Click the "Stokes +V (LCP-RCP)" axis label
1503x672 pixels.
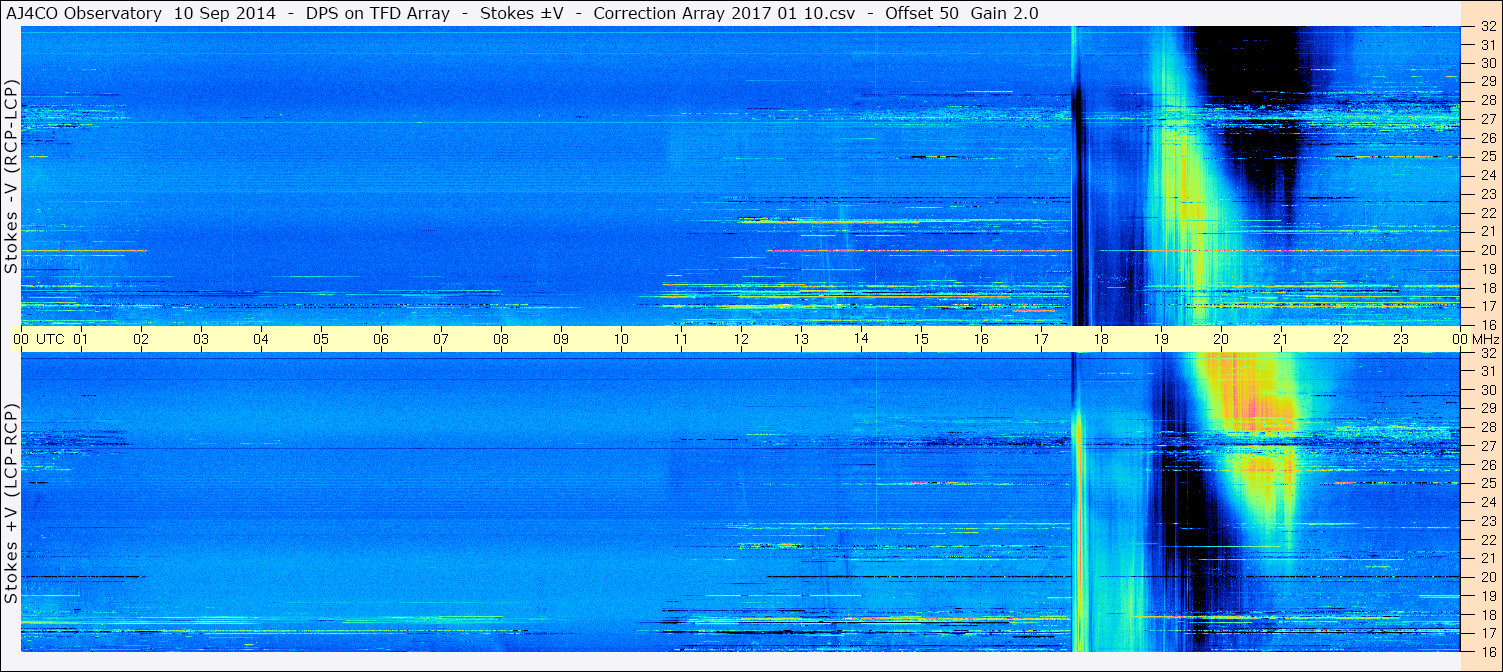pos(11,503)
